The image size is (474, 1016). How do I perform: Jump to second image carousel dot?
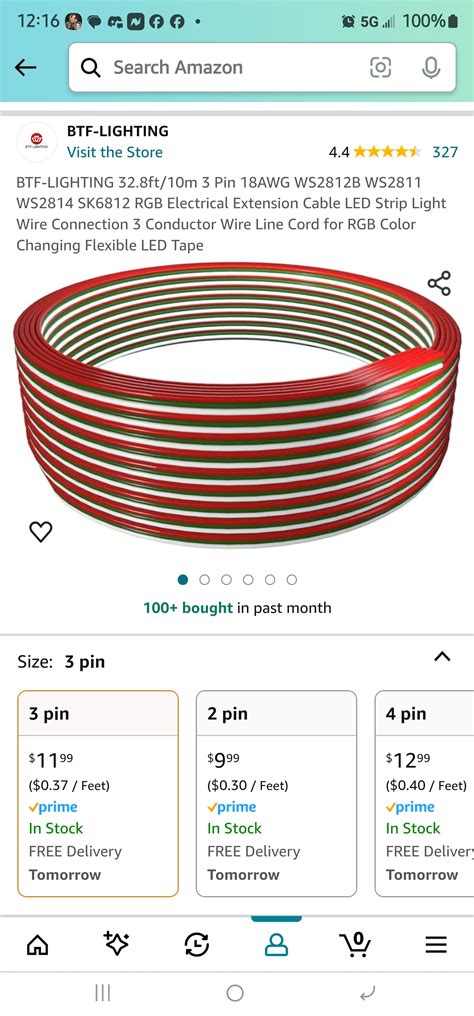click(x=205, y=580)
